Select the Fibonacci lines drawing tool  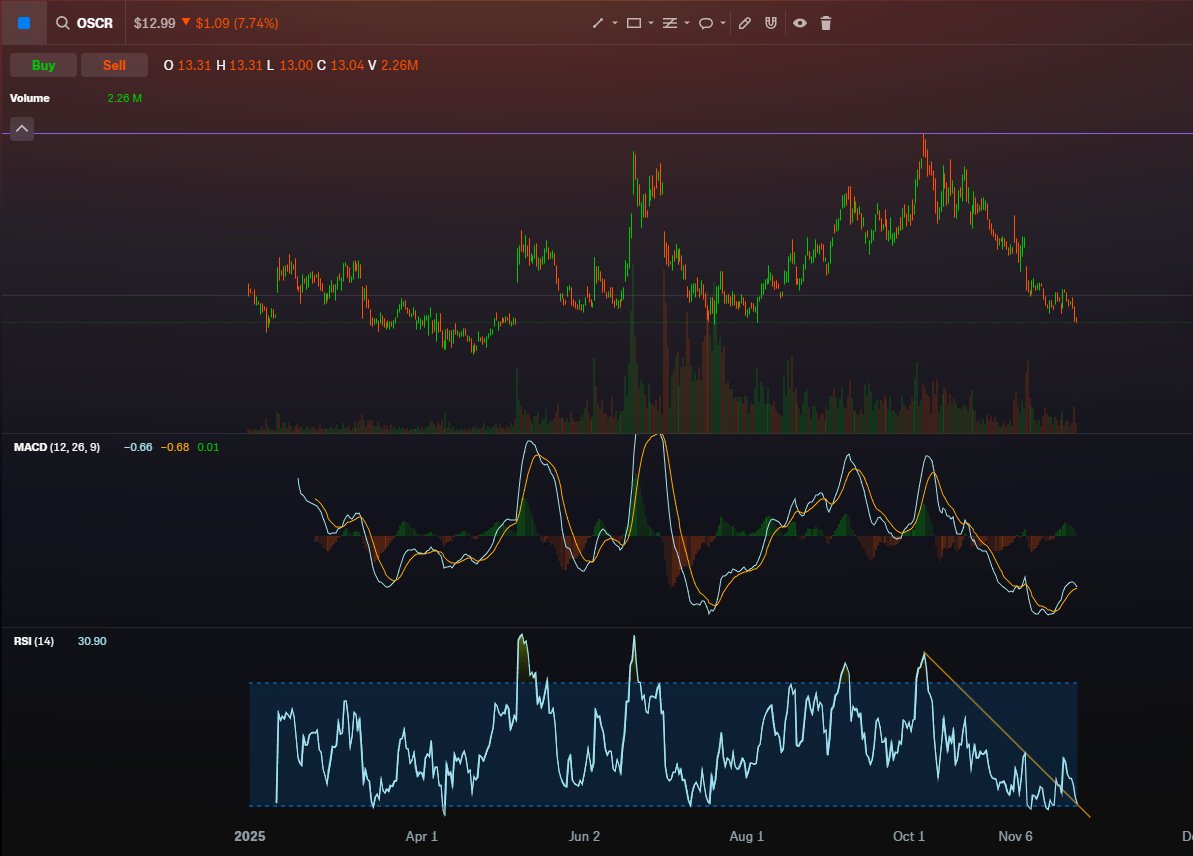tap(670, 23)
